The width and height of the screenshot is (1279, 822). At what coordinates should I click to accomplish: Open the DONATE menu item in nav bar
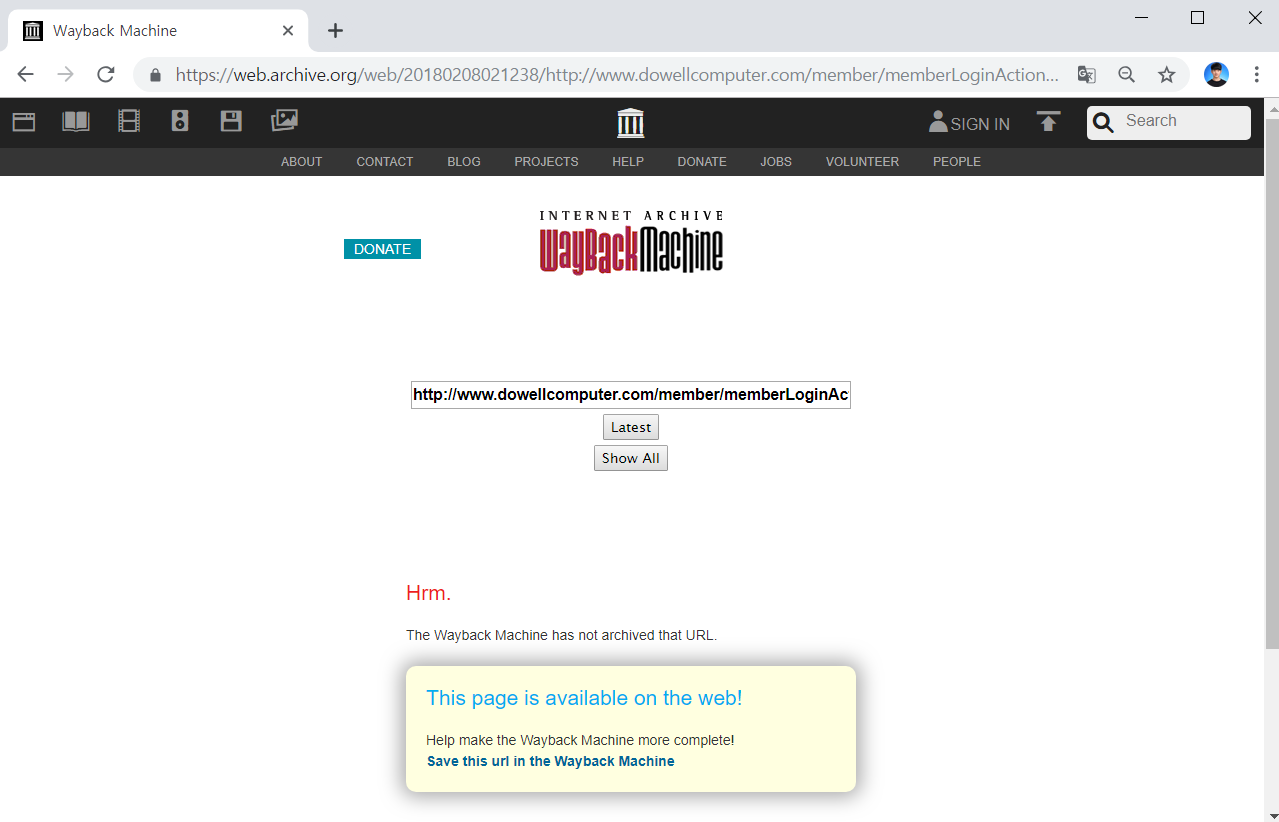pos(702,162)
